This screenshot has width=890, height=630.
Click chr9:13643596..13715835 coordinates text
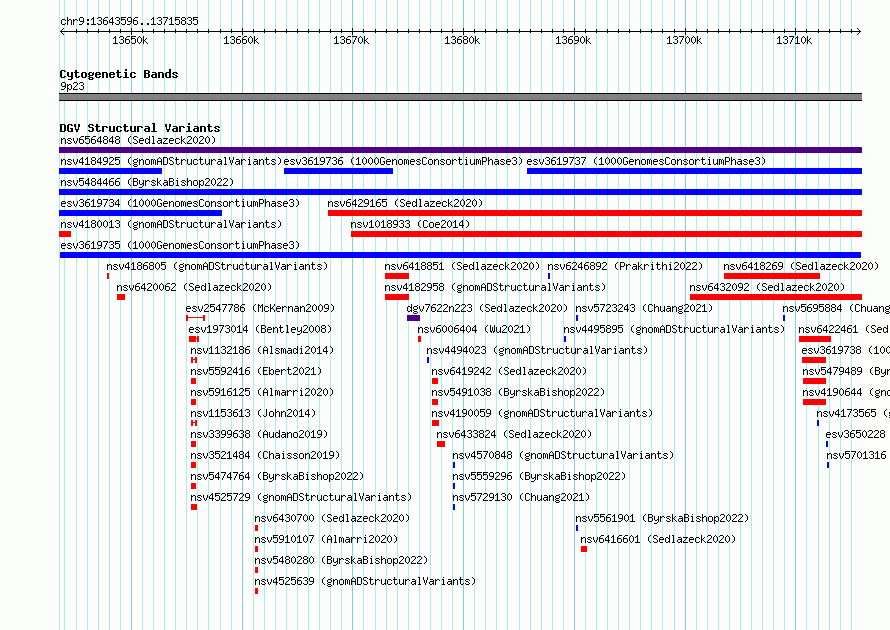coord(129,22)
